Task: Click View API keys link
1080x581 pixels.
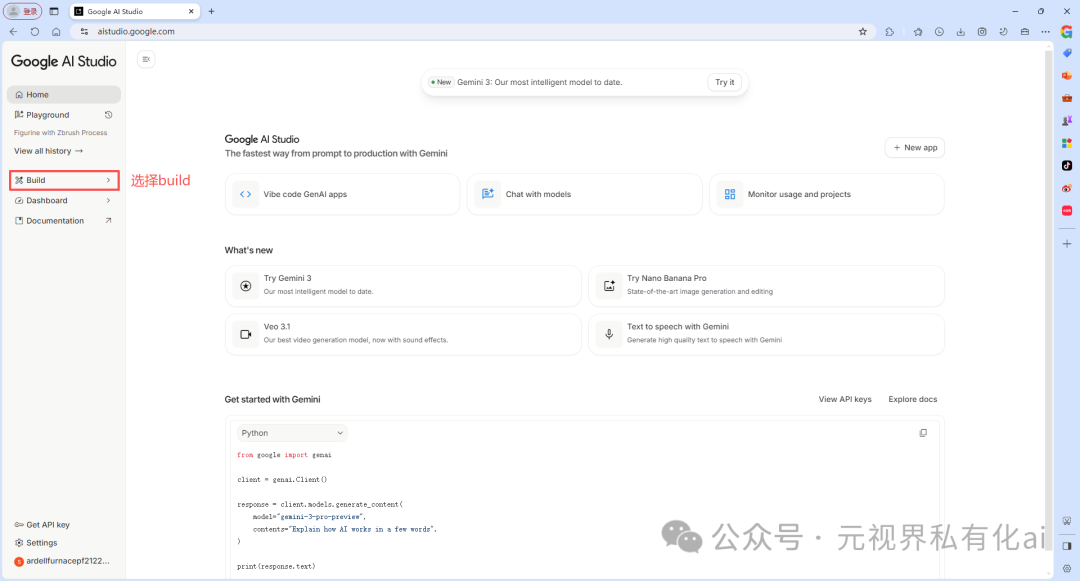Action: click(844, 399)
